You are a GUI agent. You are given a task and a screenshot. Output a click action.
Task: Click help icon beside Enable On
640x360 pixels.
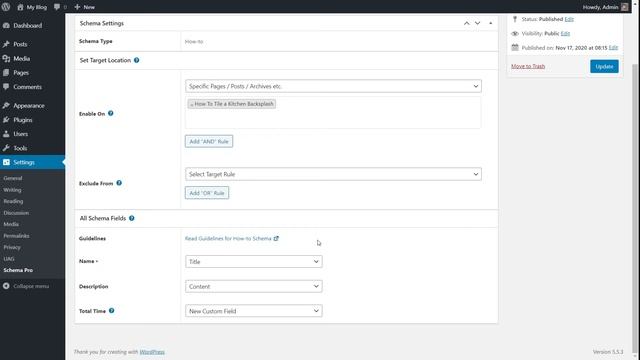tap(111, 113)
